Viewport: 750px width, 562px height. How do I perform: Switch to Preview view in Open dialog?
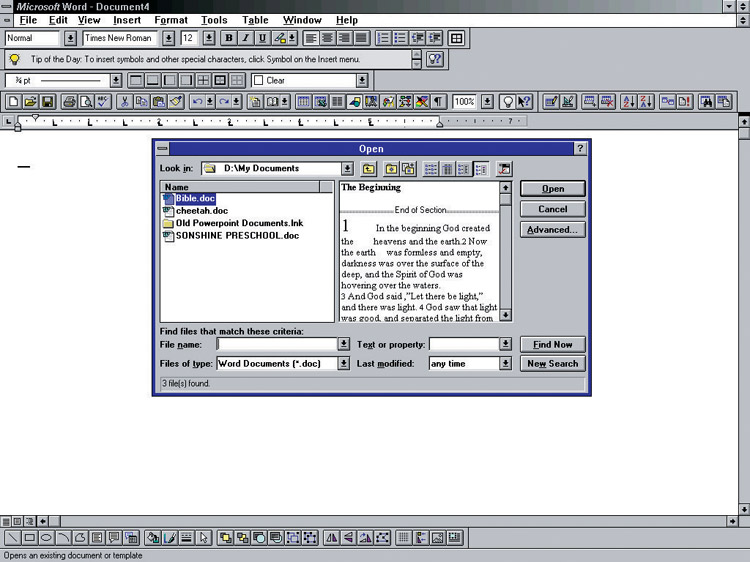481,168
